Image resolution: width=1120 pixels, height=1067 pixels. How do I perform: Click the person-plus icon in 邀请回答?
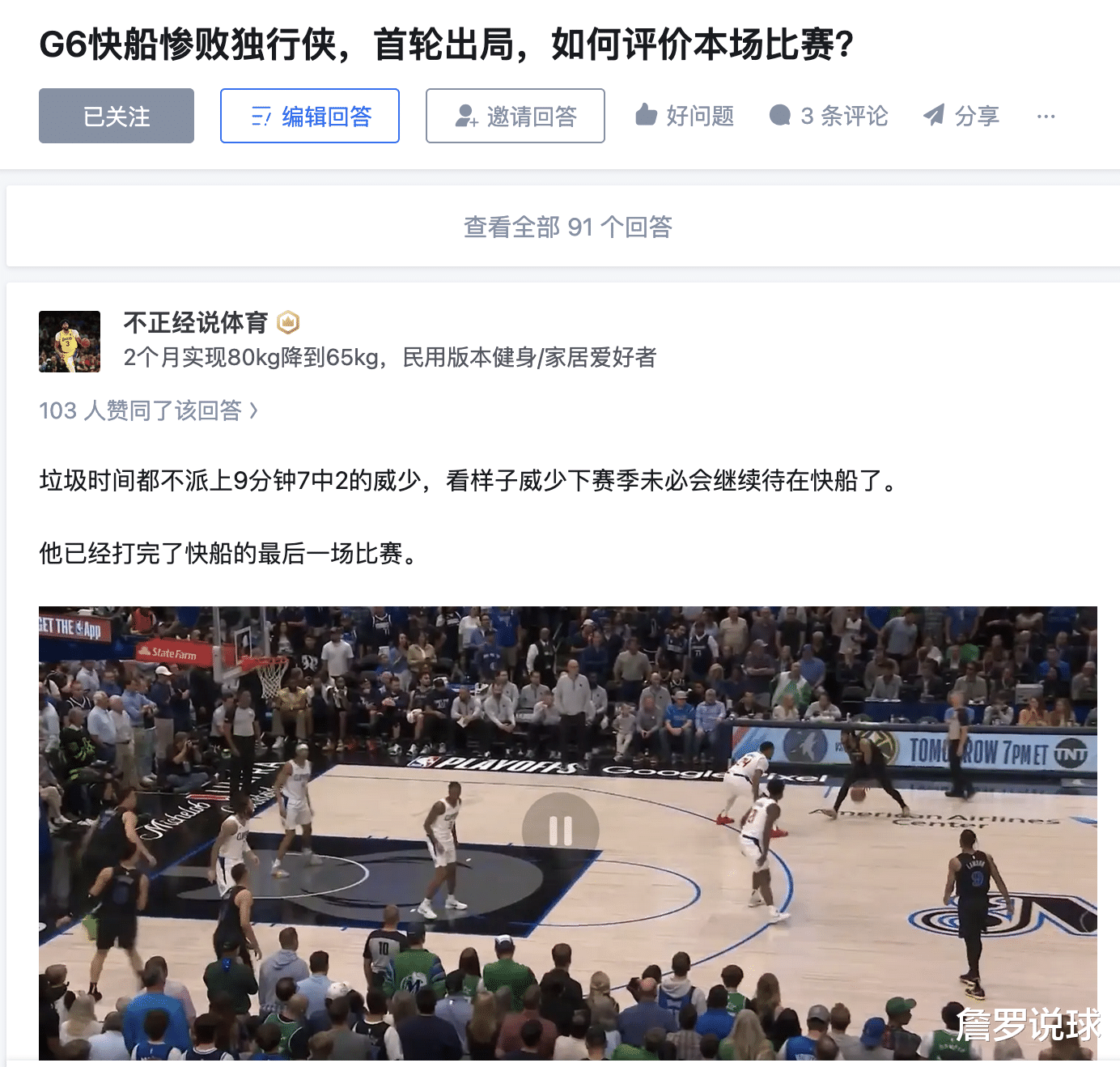[x=466, y=116]
